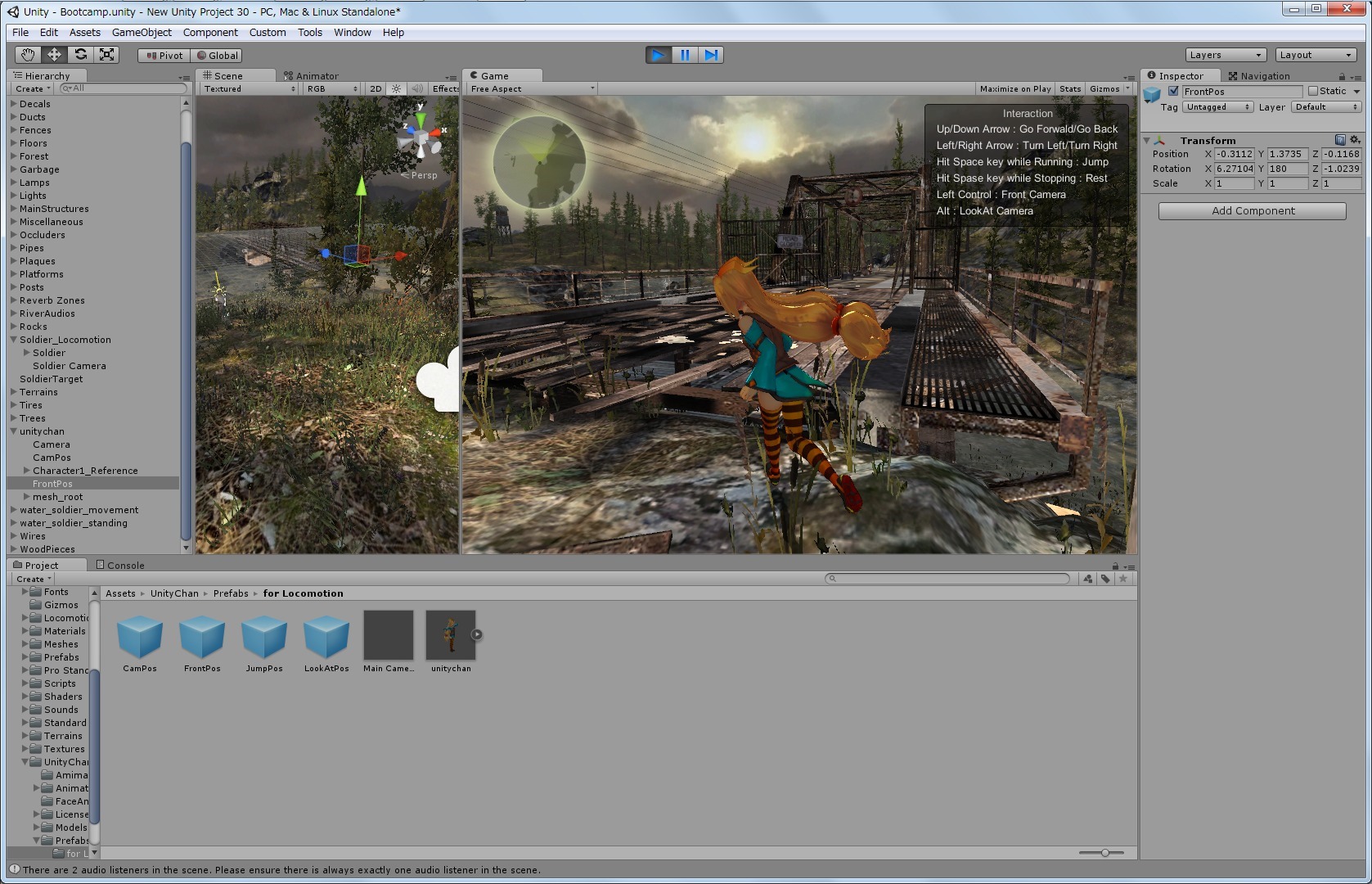Click the Add Component button
Image resolution: width=1372 pixels, height=884 pixels.
click(x=1252, y=211)
